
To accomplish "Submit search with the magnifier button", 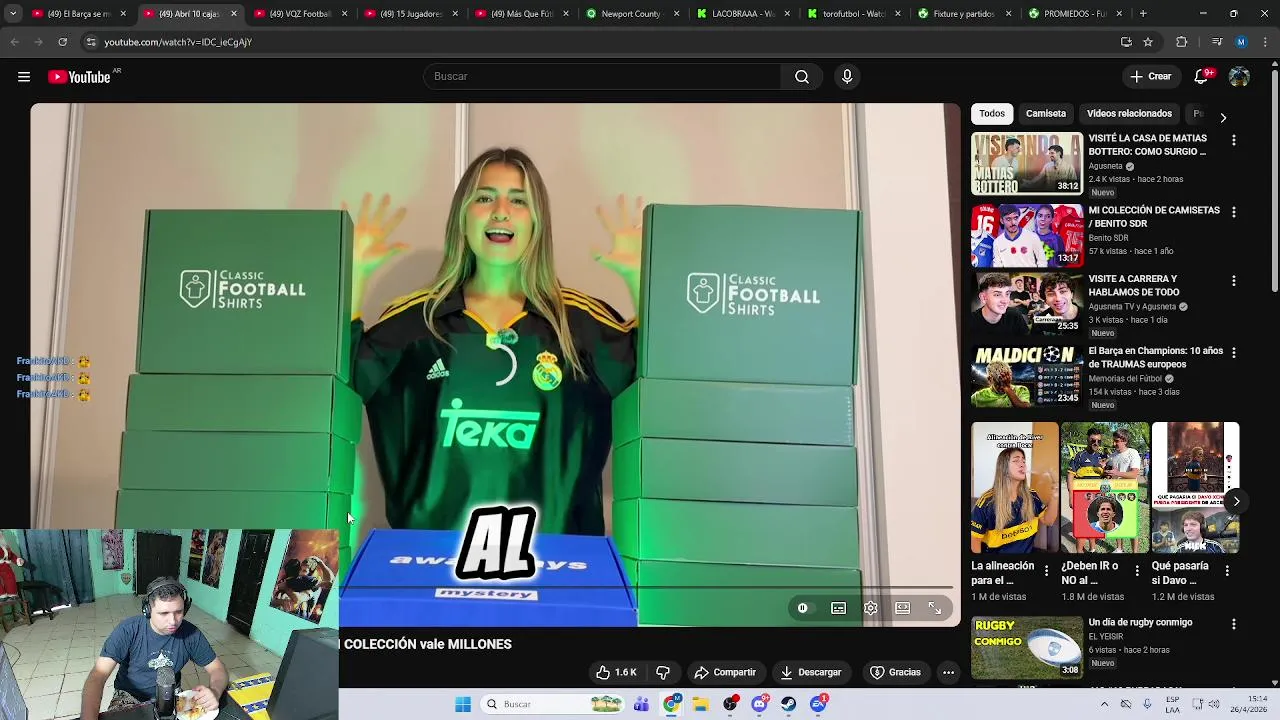I will [802, 77].
